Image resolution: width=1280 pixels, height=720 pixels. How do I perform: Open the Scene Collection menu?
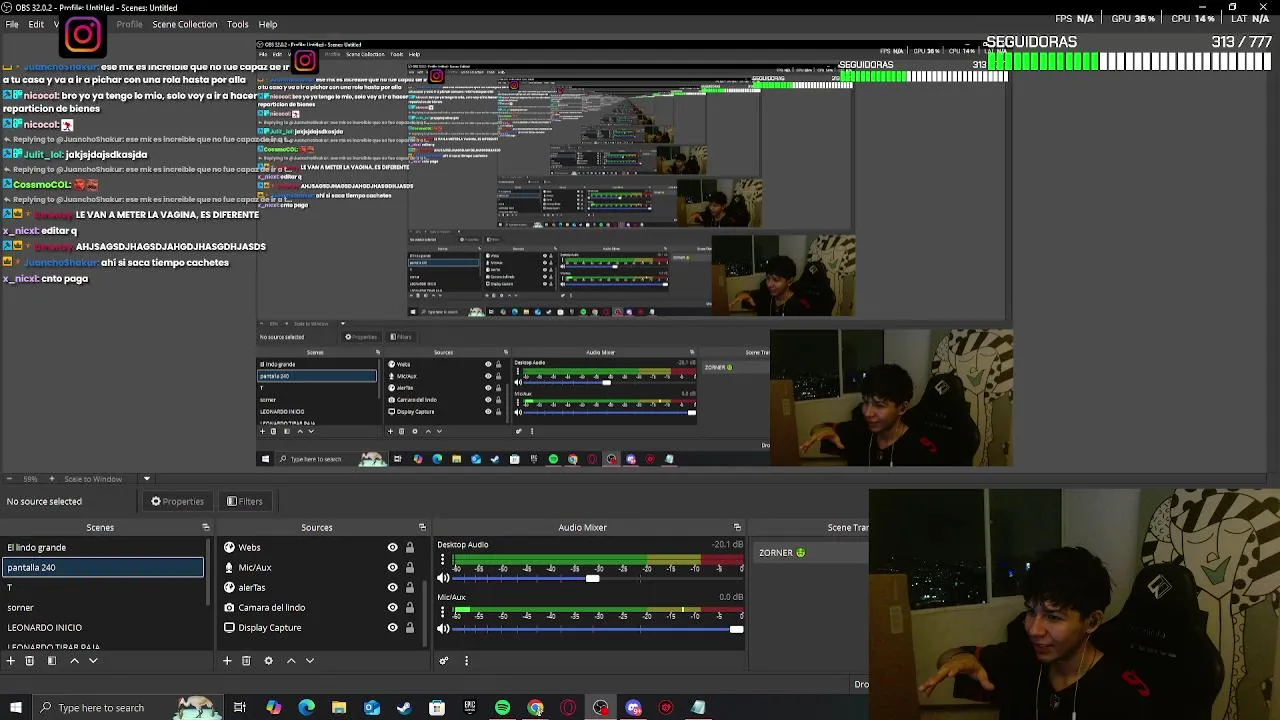point(184,24)
